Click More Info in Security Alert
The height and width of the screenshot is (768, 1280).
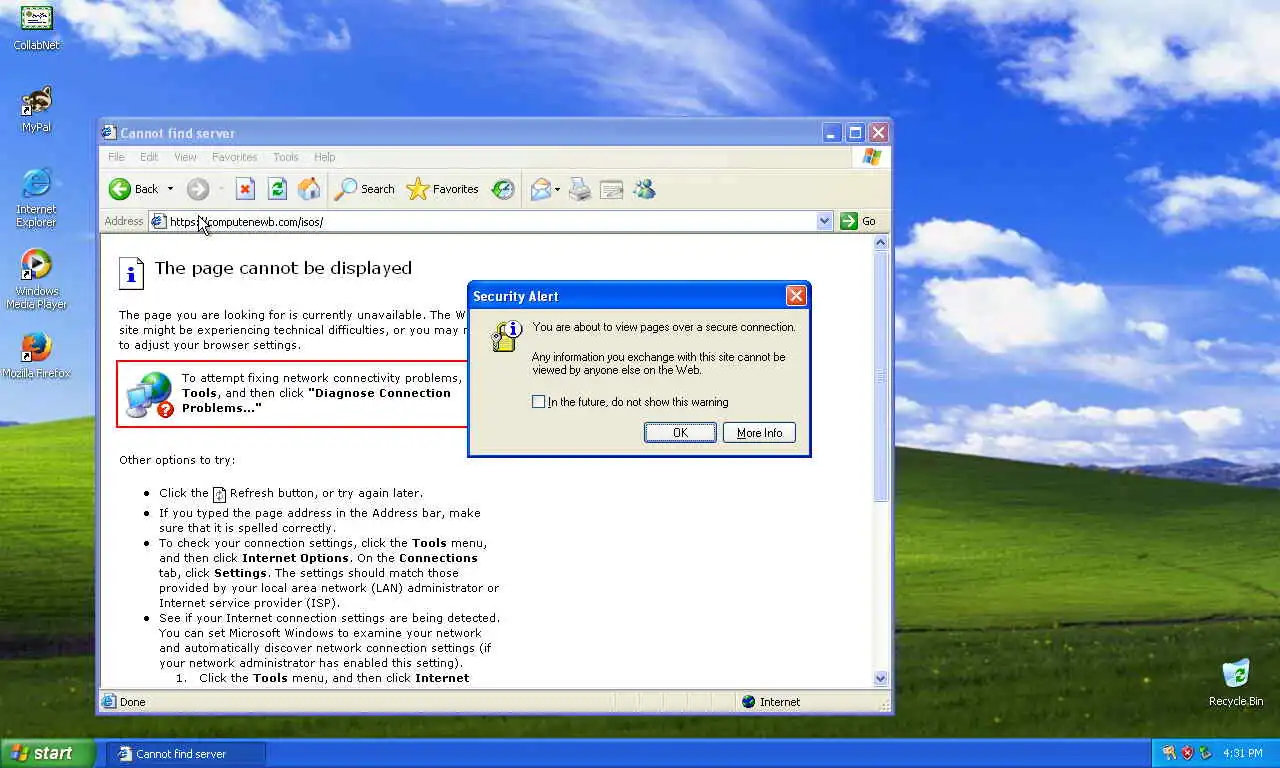click(x=759, y=433)
